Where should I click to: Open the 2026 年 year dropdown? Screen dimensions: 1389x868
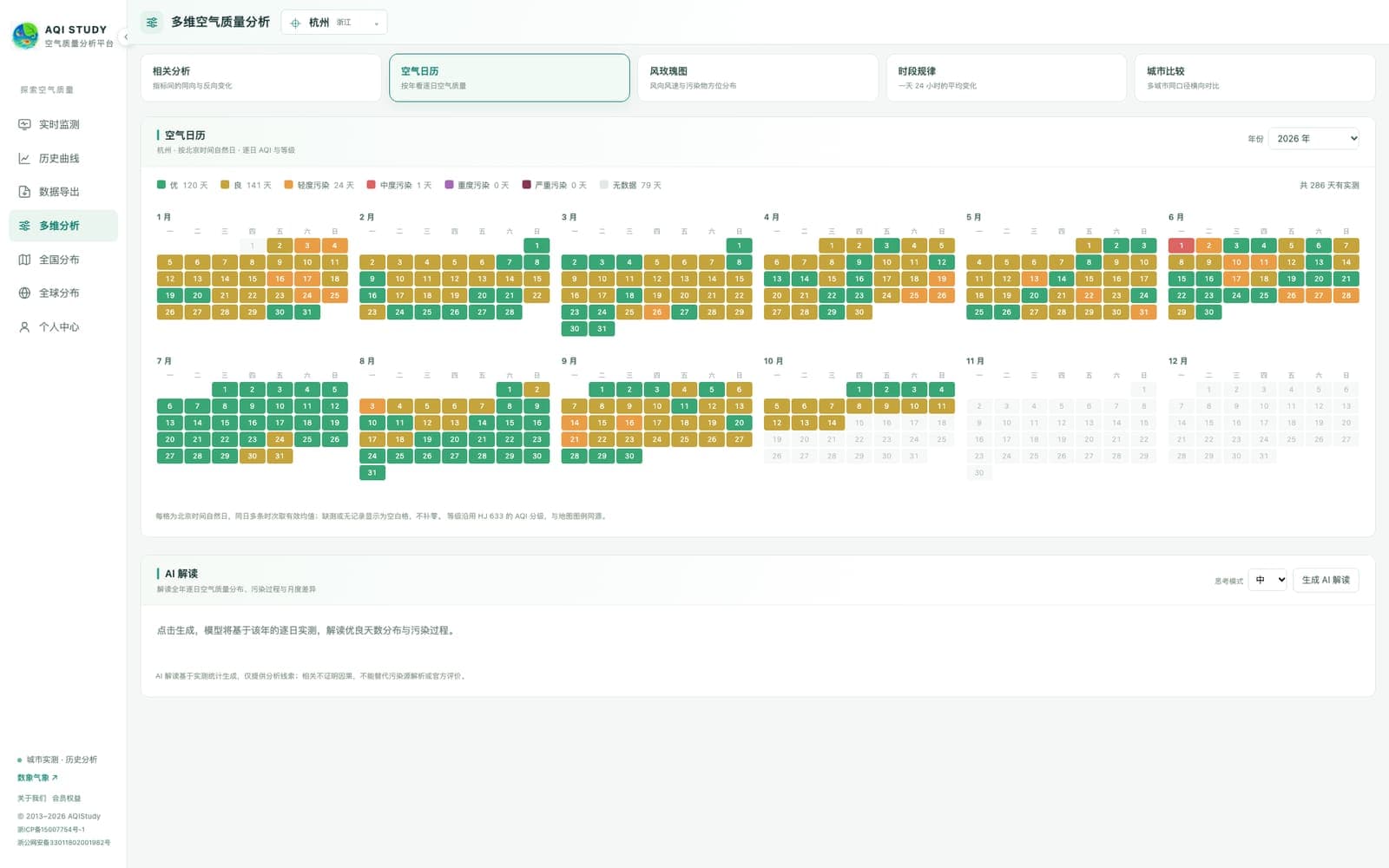click(x=1314, y=139)
